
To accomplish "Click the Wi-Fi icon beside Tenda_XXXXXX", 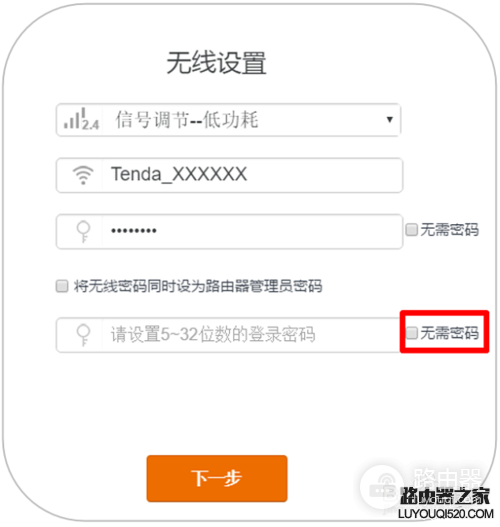I will (83, 175).
